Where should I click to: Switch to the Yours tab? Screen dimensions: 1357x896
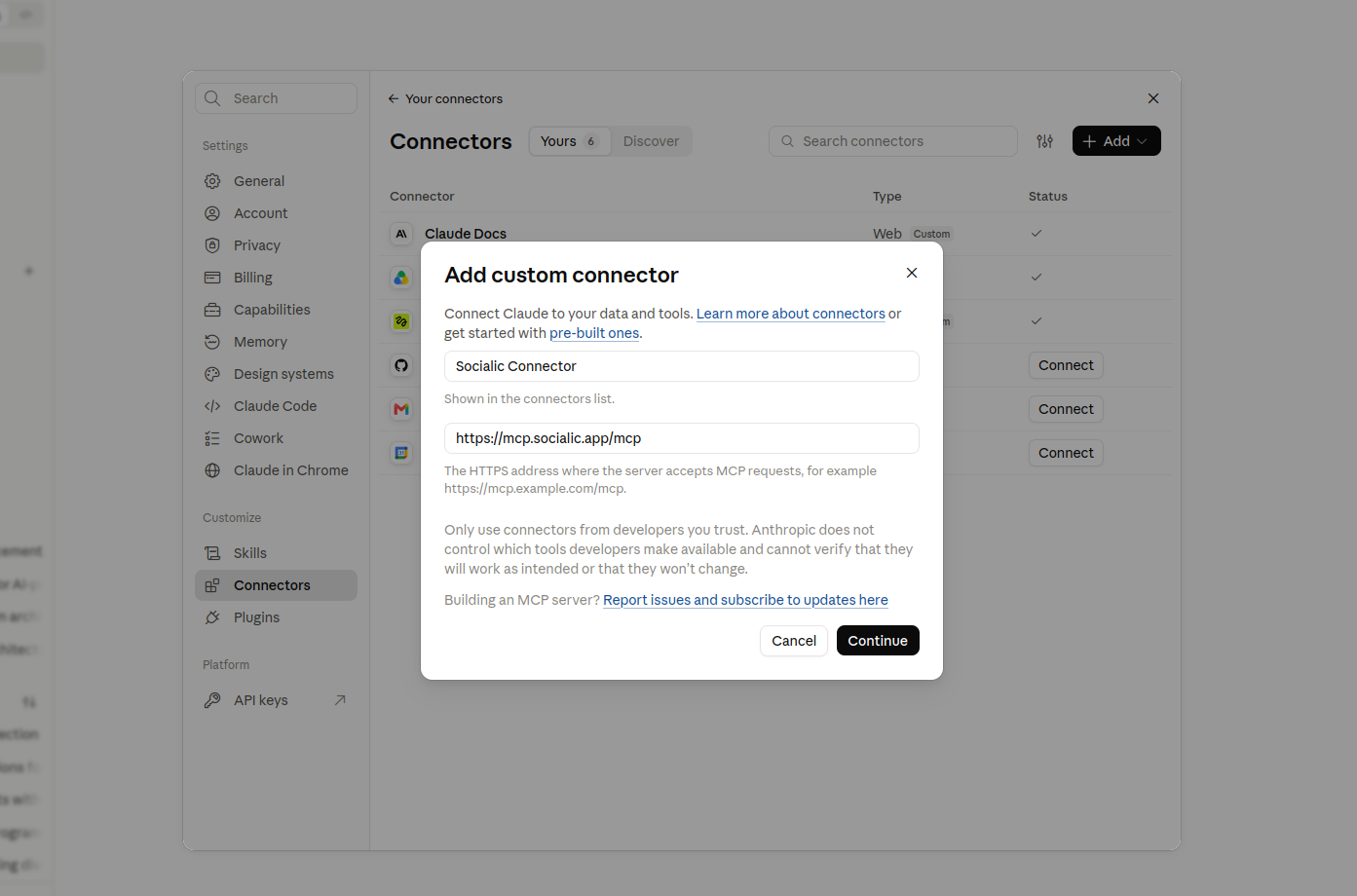tap(570, 141)
